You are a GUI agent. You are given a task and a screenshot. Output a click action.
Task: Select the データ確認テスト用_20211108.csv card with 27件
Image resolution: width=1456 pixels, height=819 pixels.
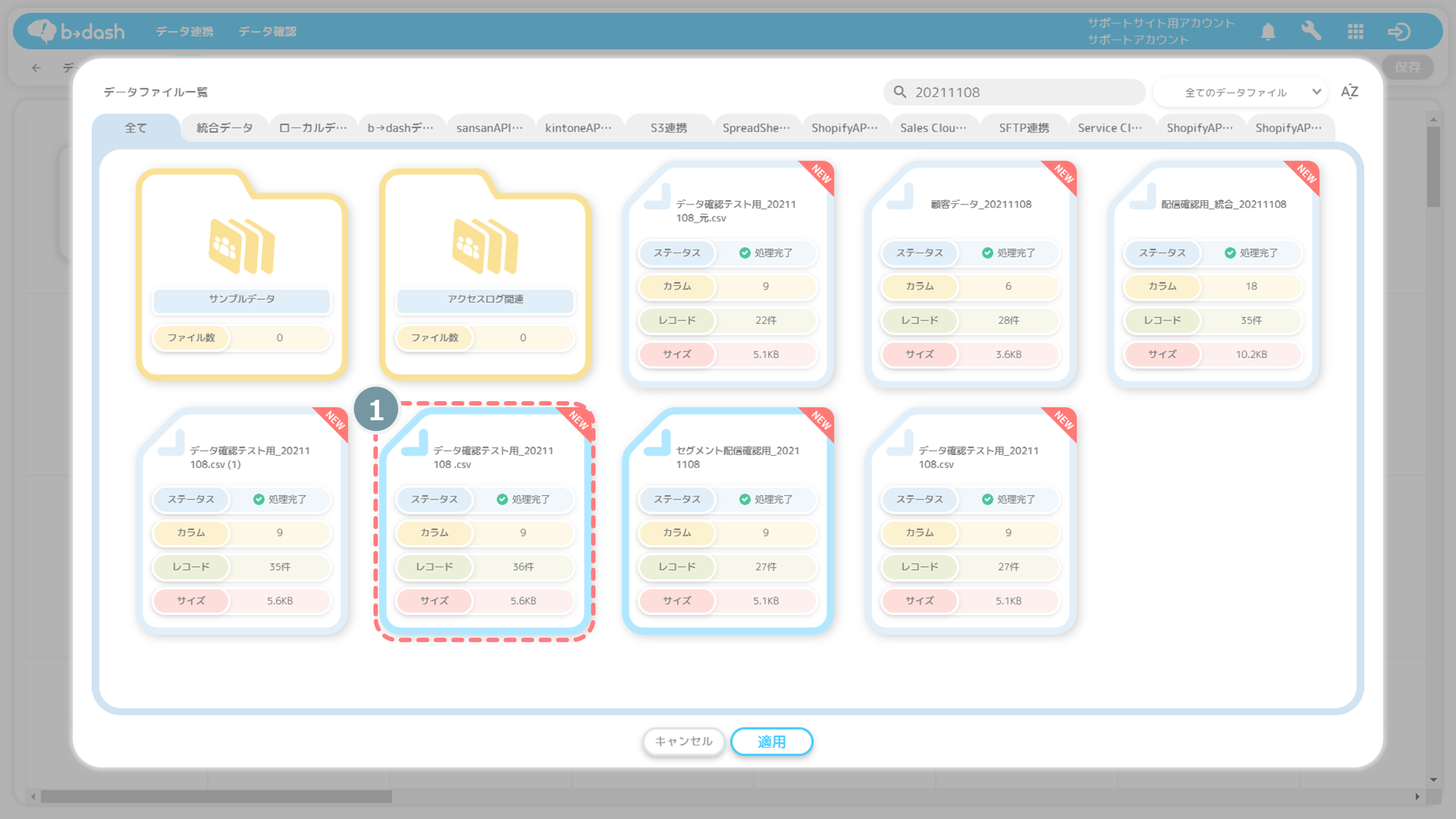click(970, 521)
